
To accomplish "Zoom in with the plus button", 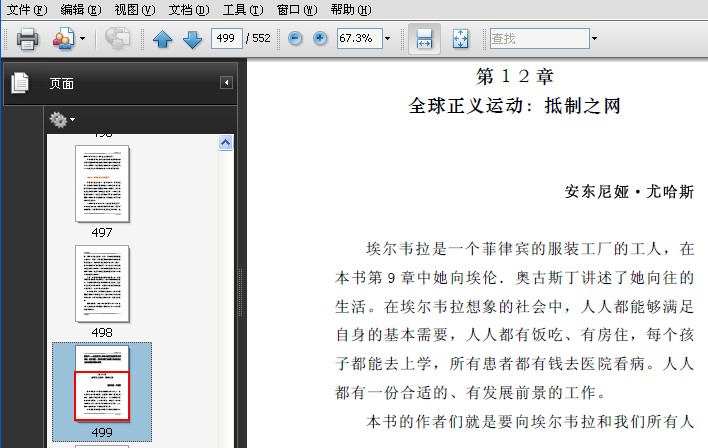I will point(320,38).
